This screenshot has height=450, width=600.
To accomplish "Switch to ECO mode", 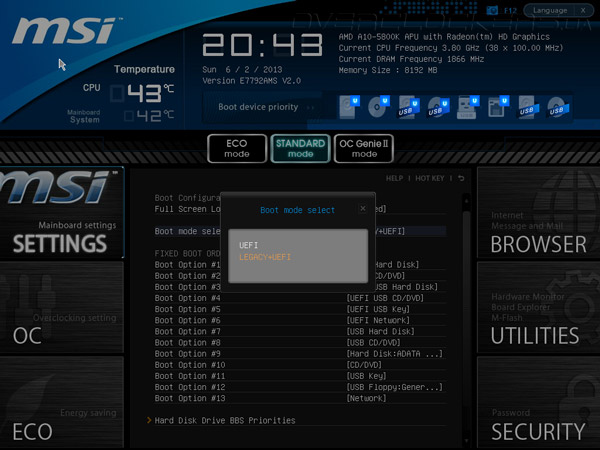I will (237, 148).
